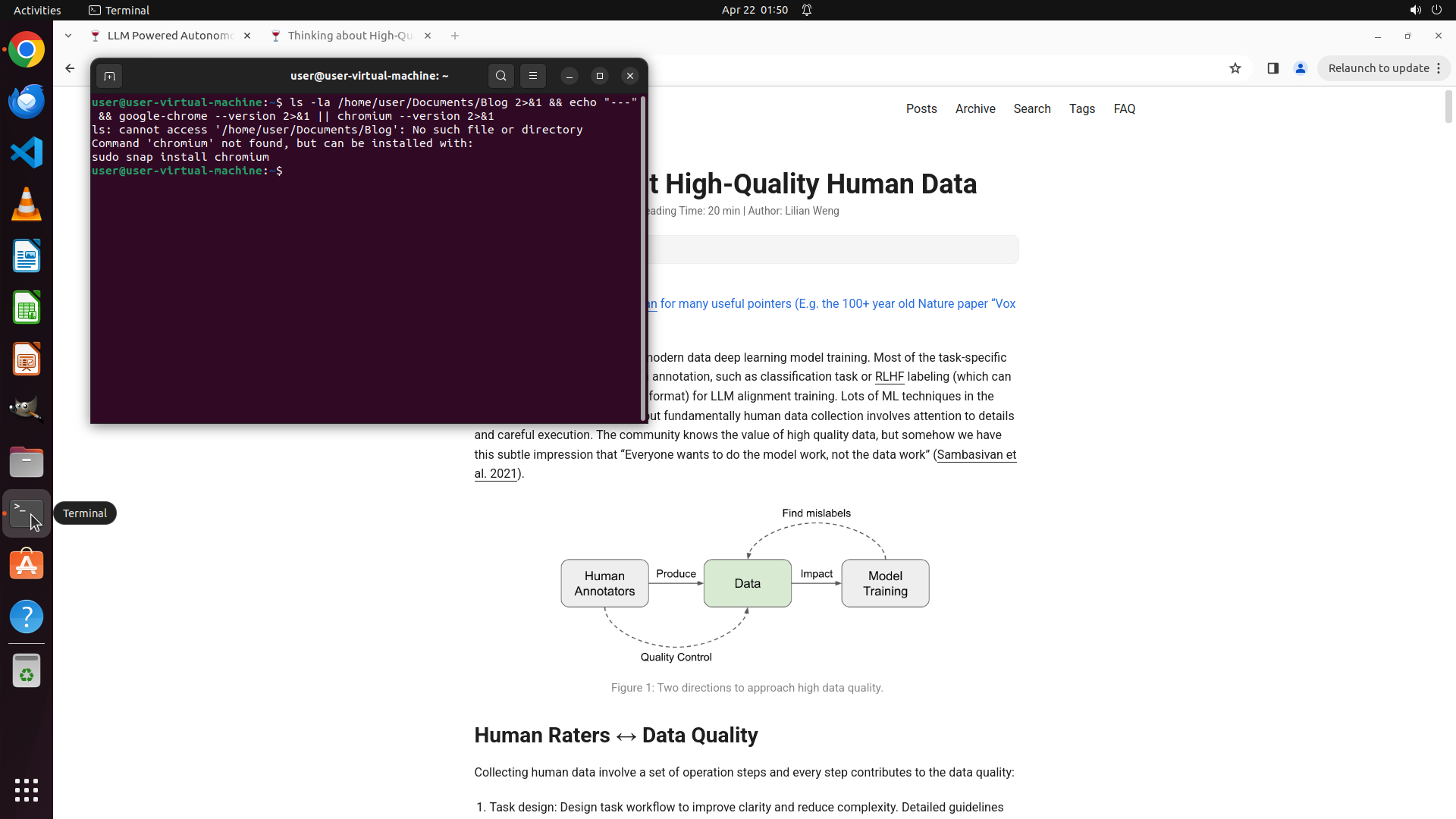Screen dimensions: 1456x819
Task: Launch Visual Studio Code from dock
Action: click(27, 152)
